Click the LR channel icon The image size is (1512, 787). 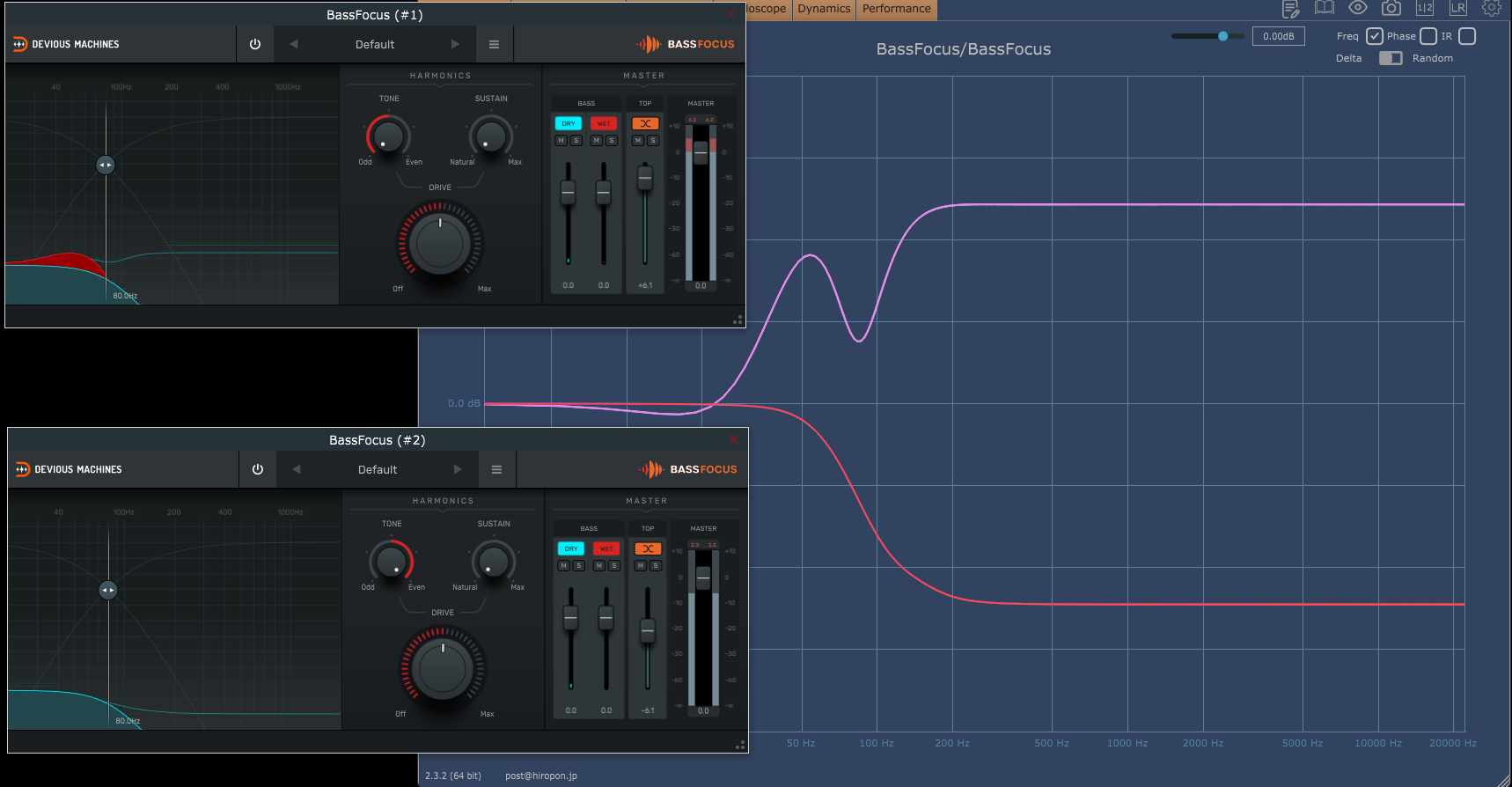[x=1458, y=8]
